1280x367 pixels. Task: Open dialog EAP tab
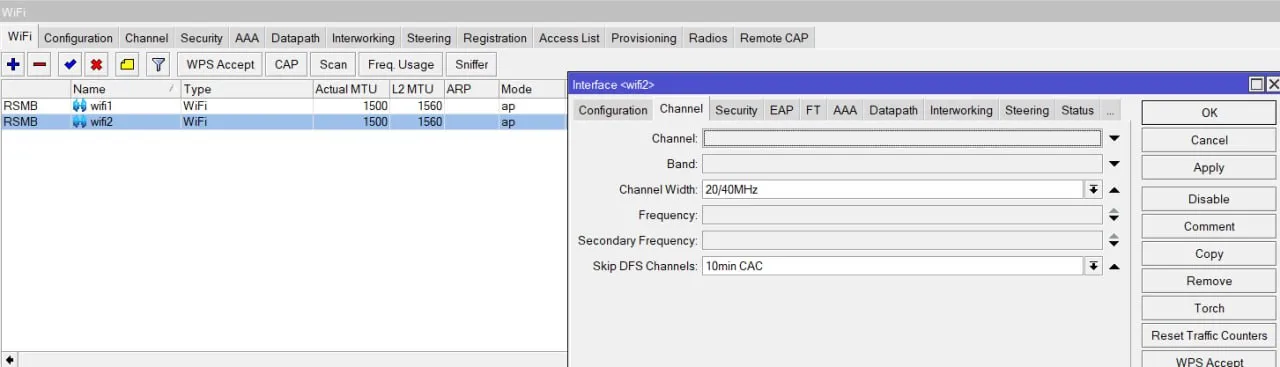[782, 110]
